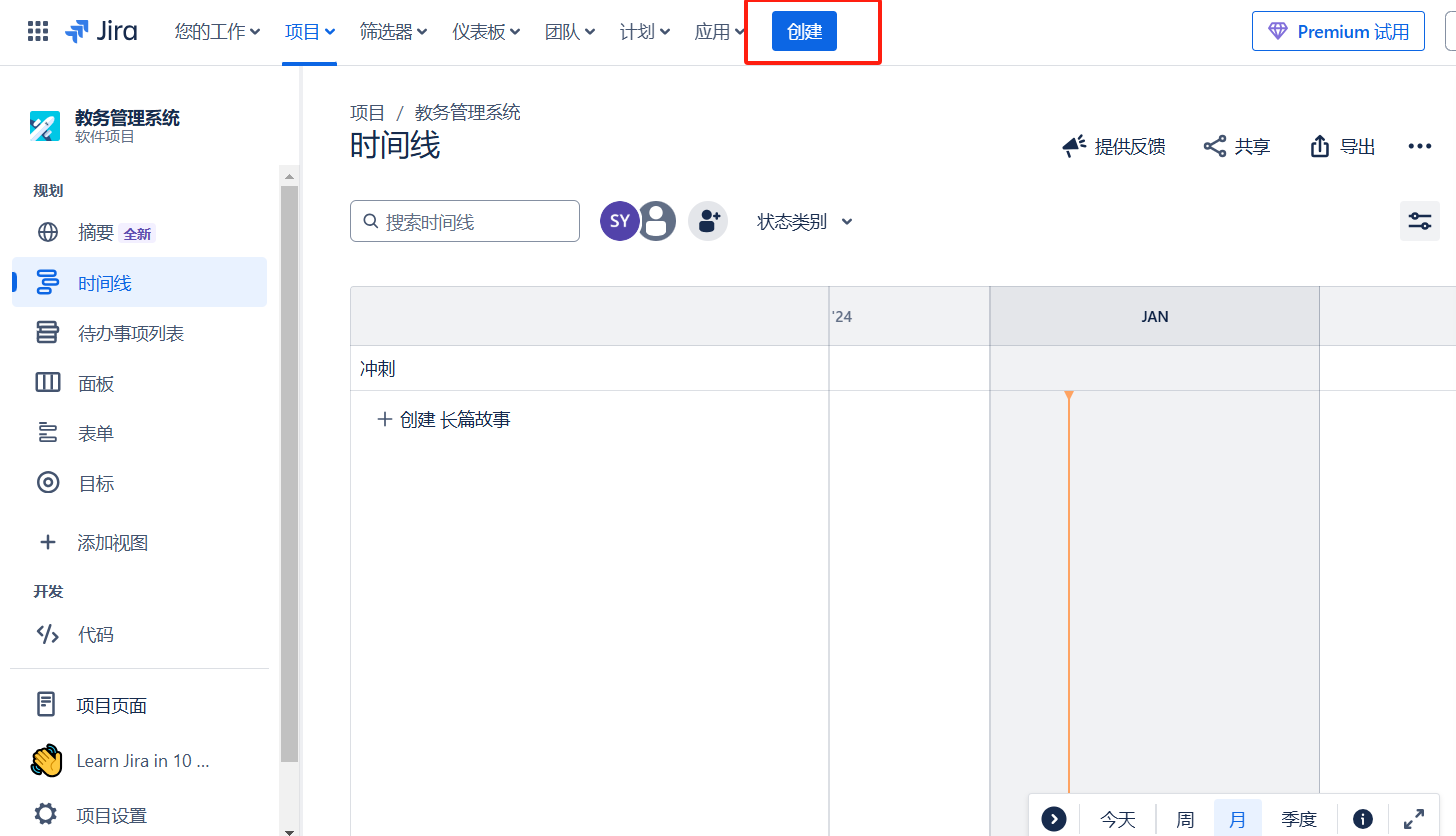Click the 共享 share button
The image size is (1456, 836).
click(1237, 147)
